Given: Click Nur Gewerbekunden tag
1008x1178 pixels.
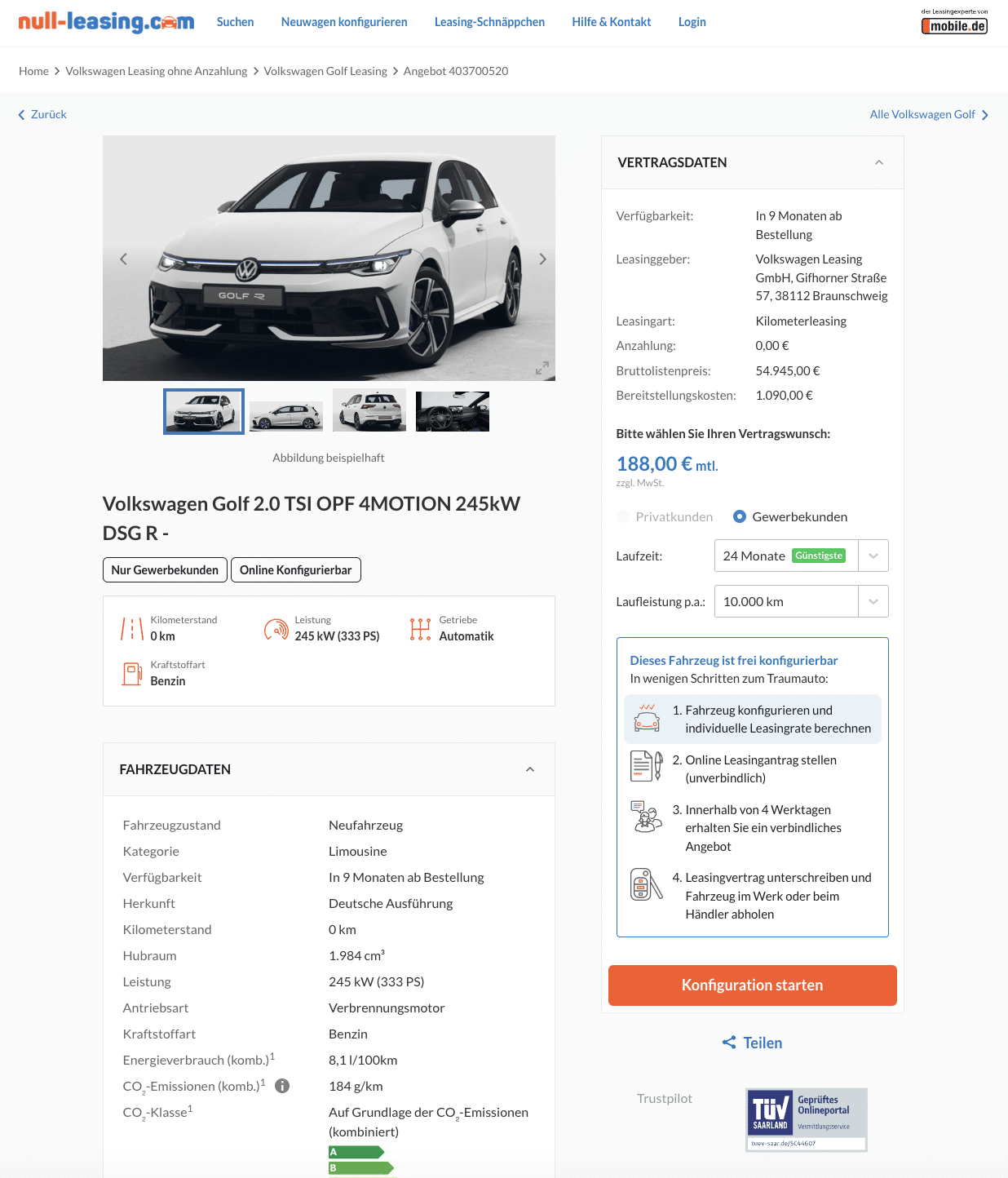Looking at the screenshot, I should tap(165, 570).
